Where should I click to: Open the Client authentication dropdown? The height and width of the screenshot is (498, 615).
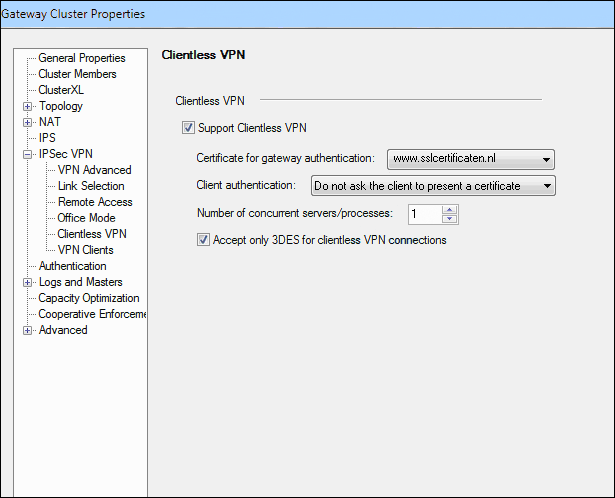[x=433, y=186]
